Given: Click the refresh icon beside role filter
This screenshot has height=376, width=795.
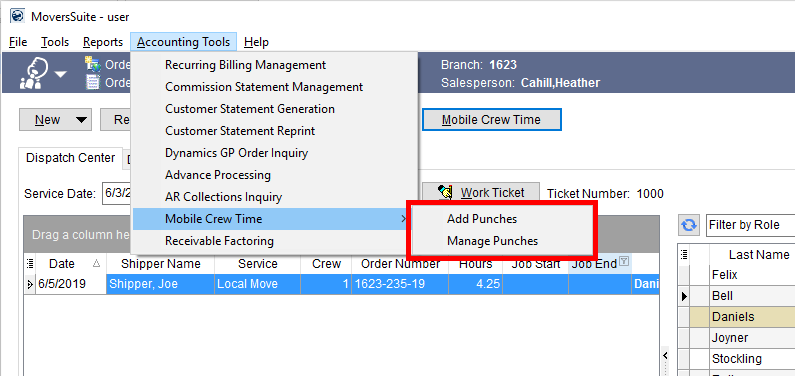Looking at the screenshot, I should tap(689, 225).
